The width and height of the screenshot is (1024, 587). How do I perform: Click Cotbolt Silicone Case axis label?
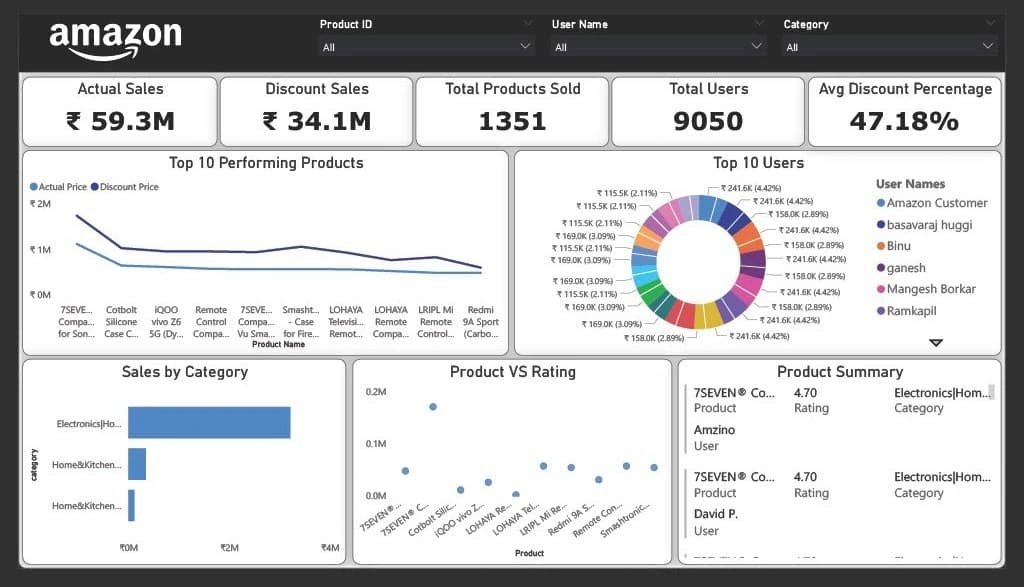(x=121, y=322)
